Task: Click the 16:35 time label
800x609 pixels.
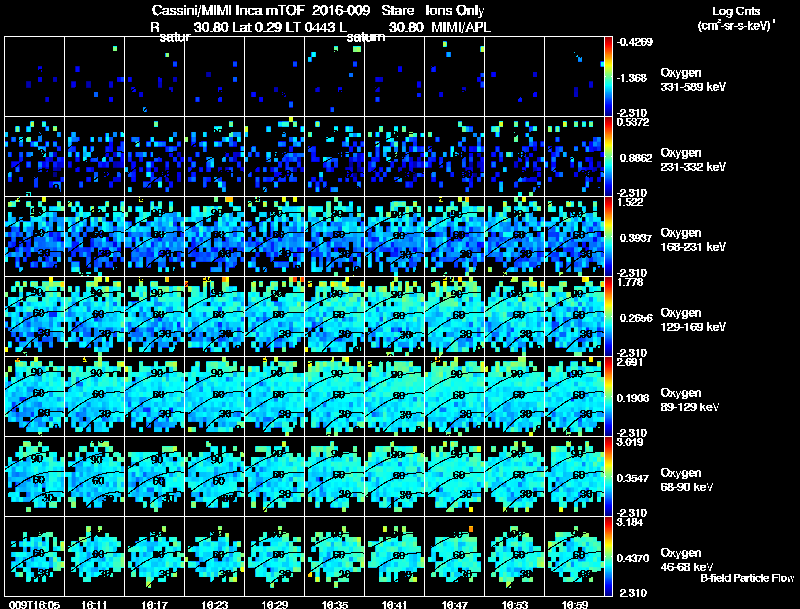Action: click(335, 604)
